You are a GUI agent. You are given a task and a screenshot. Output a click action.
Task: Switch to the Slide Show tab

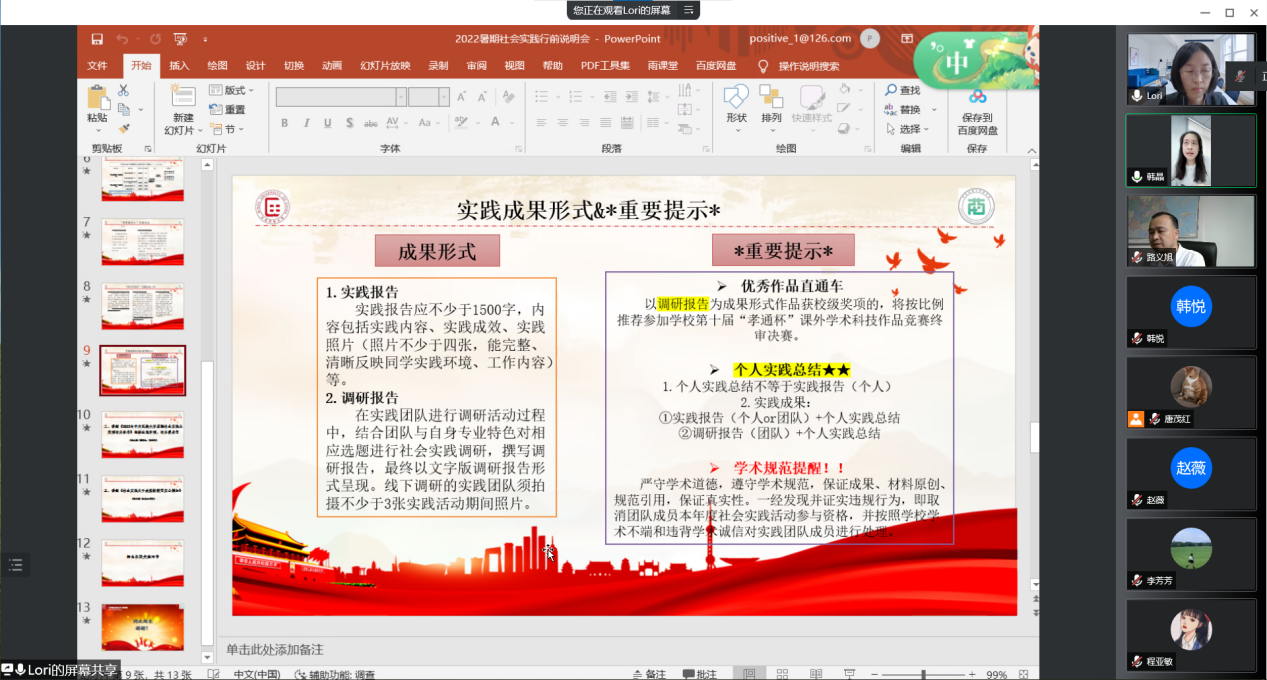click(x=385, y=66)
